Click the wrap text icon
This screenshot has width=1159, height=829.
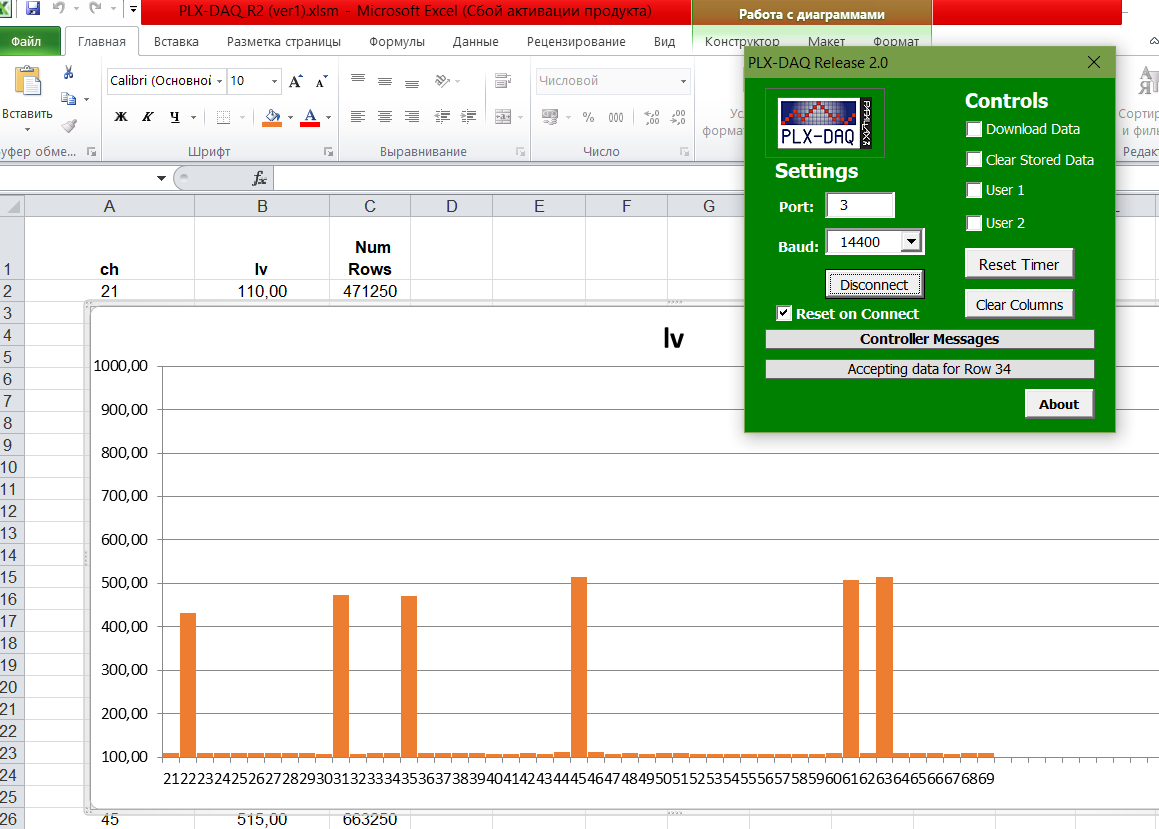[x=503, y=81]
